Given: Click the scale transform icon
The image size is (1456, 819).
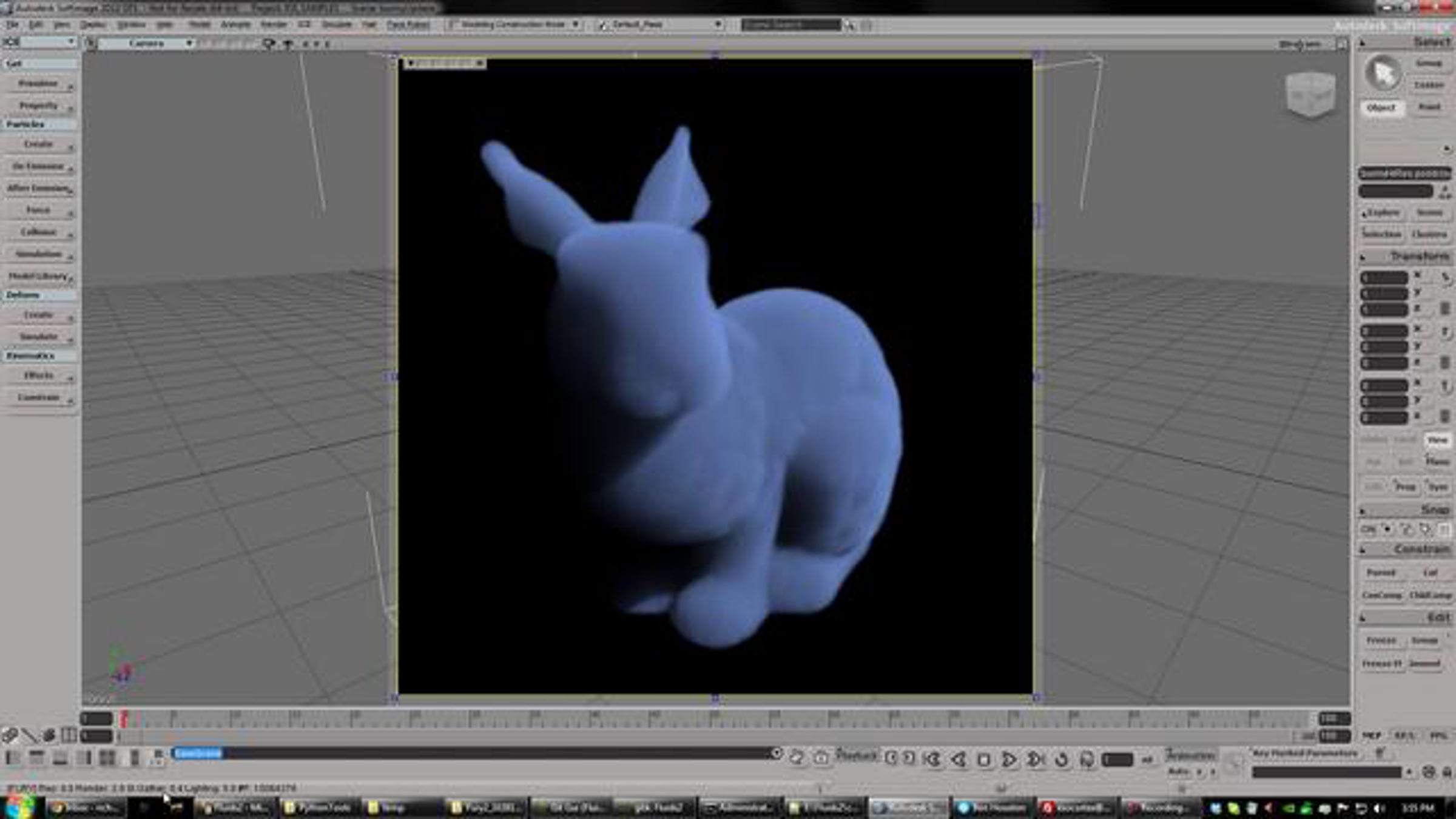Looking at the screenshot, I should (x=1445, y=278).
